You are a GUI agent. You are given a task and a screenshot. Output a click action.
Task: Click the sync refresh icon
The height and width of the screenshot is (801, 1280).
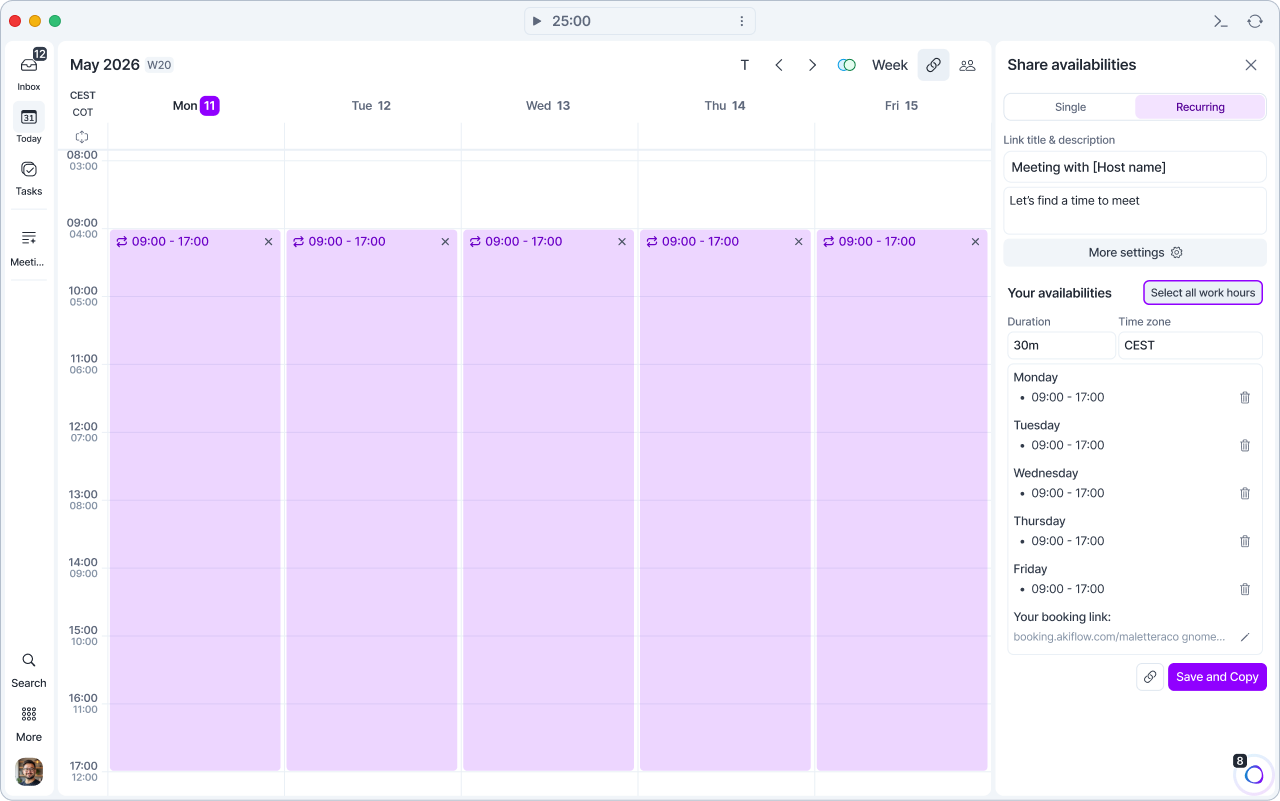pyautogui.click(x=1254, y=21)
